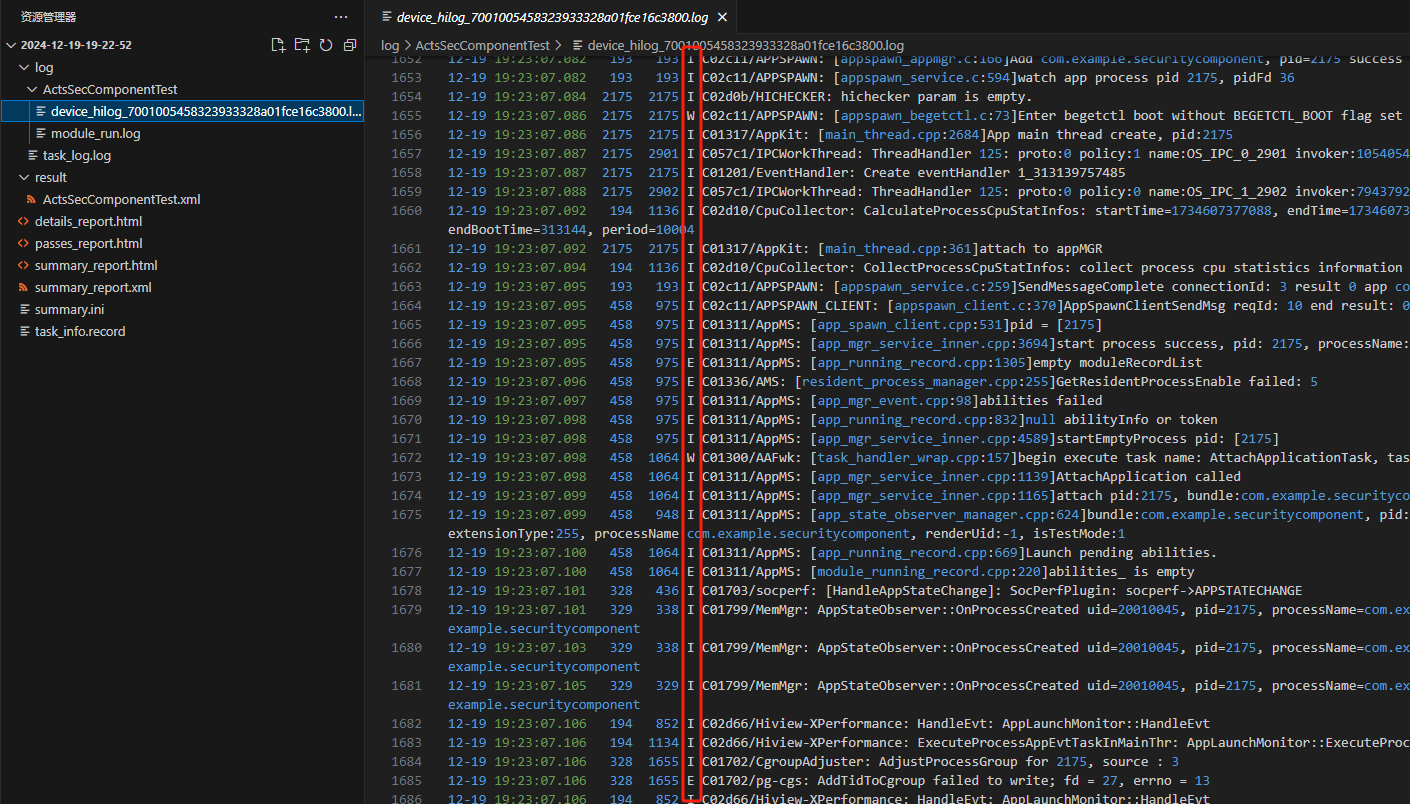The image size is (1410, 804).
Task: Click 'abilities_ is empty' on line 1677
Action: click(x=1121, y=572)
